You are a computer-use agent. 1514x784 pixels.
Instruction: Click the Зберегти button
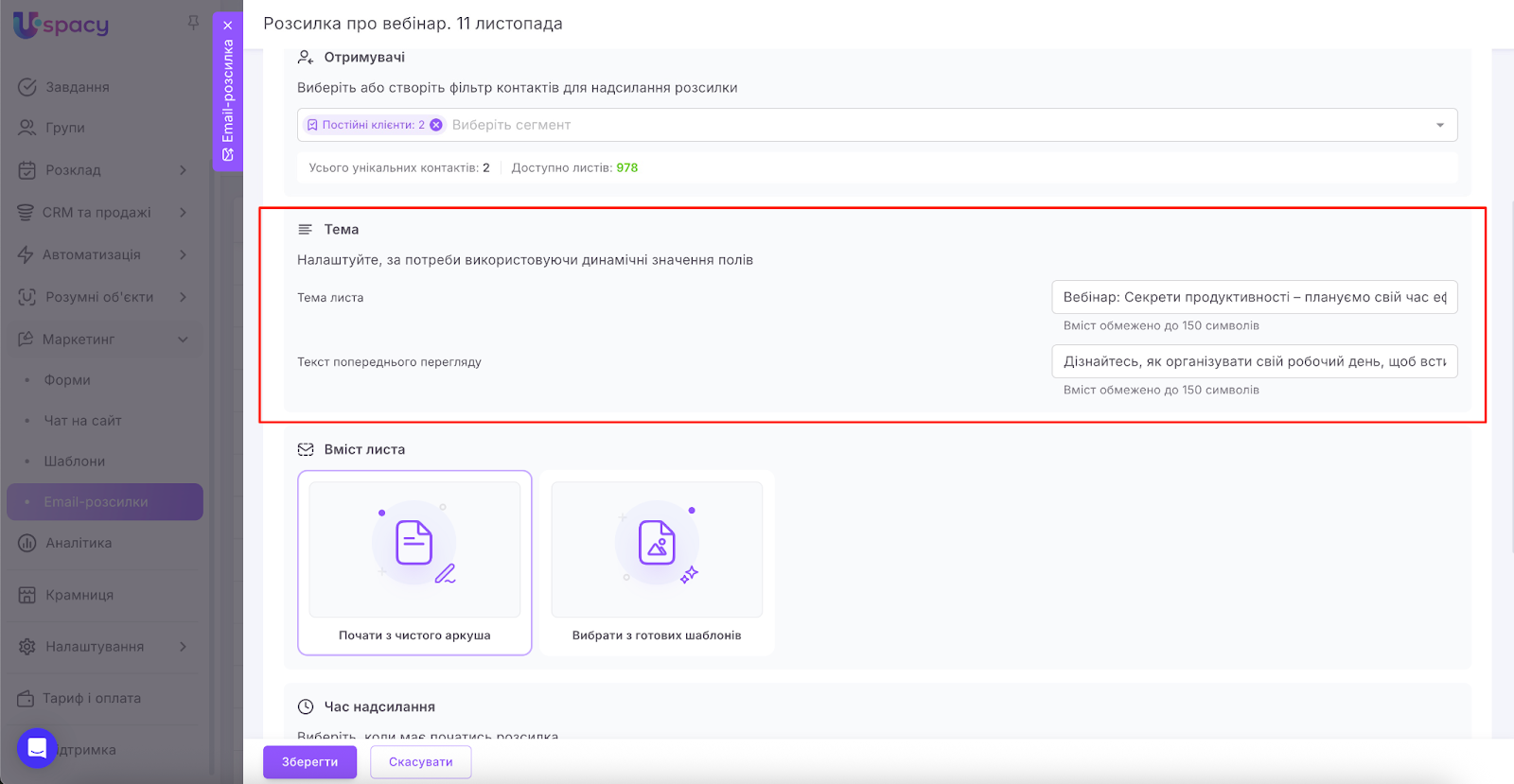click(309, 762)
